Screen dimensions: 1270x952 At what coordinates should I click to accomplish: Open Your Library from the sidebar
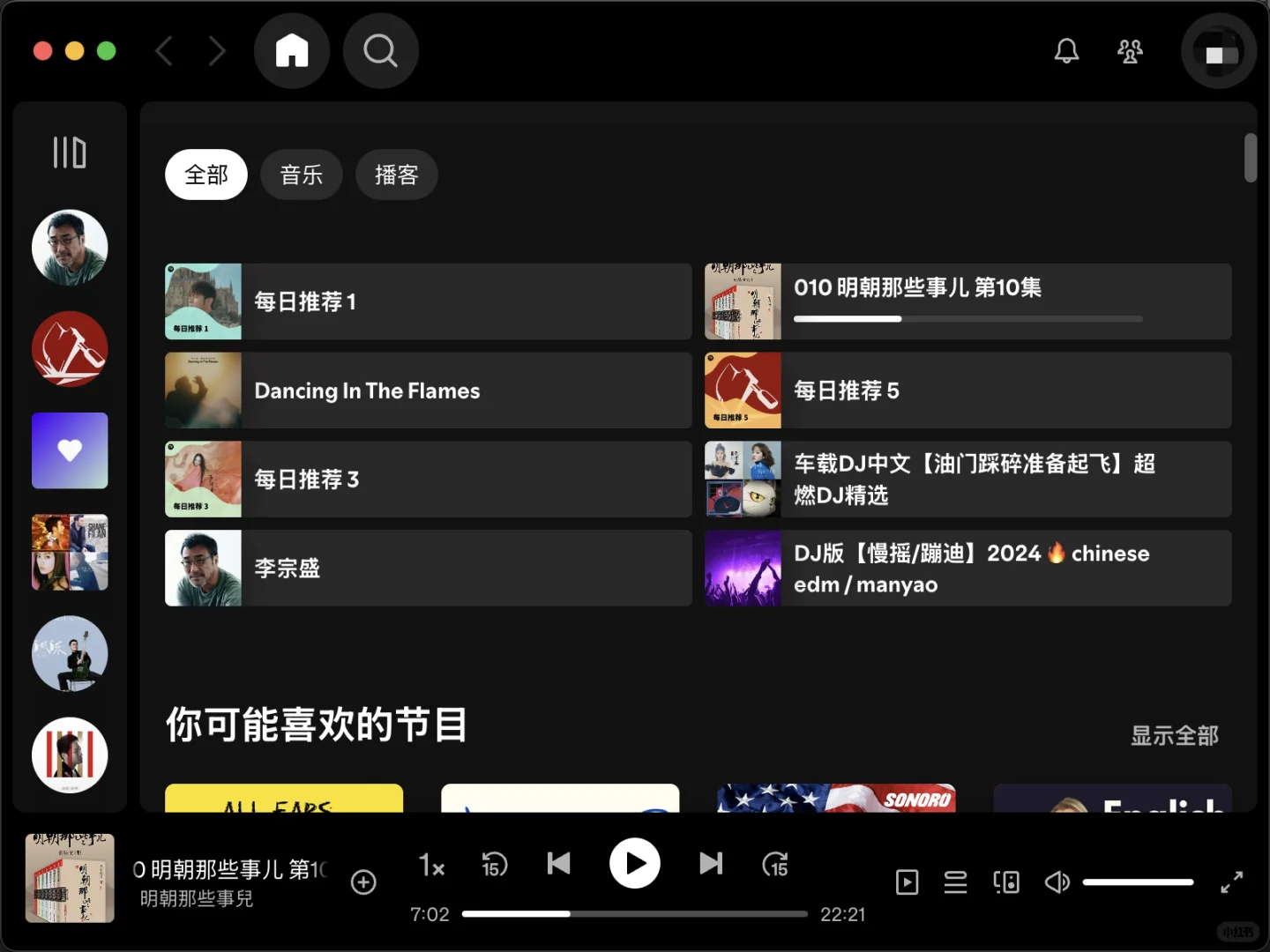(x=70, y=152)
